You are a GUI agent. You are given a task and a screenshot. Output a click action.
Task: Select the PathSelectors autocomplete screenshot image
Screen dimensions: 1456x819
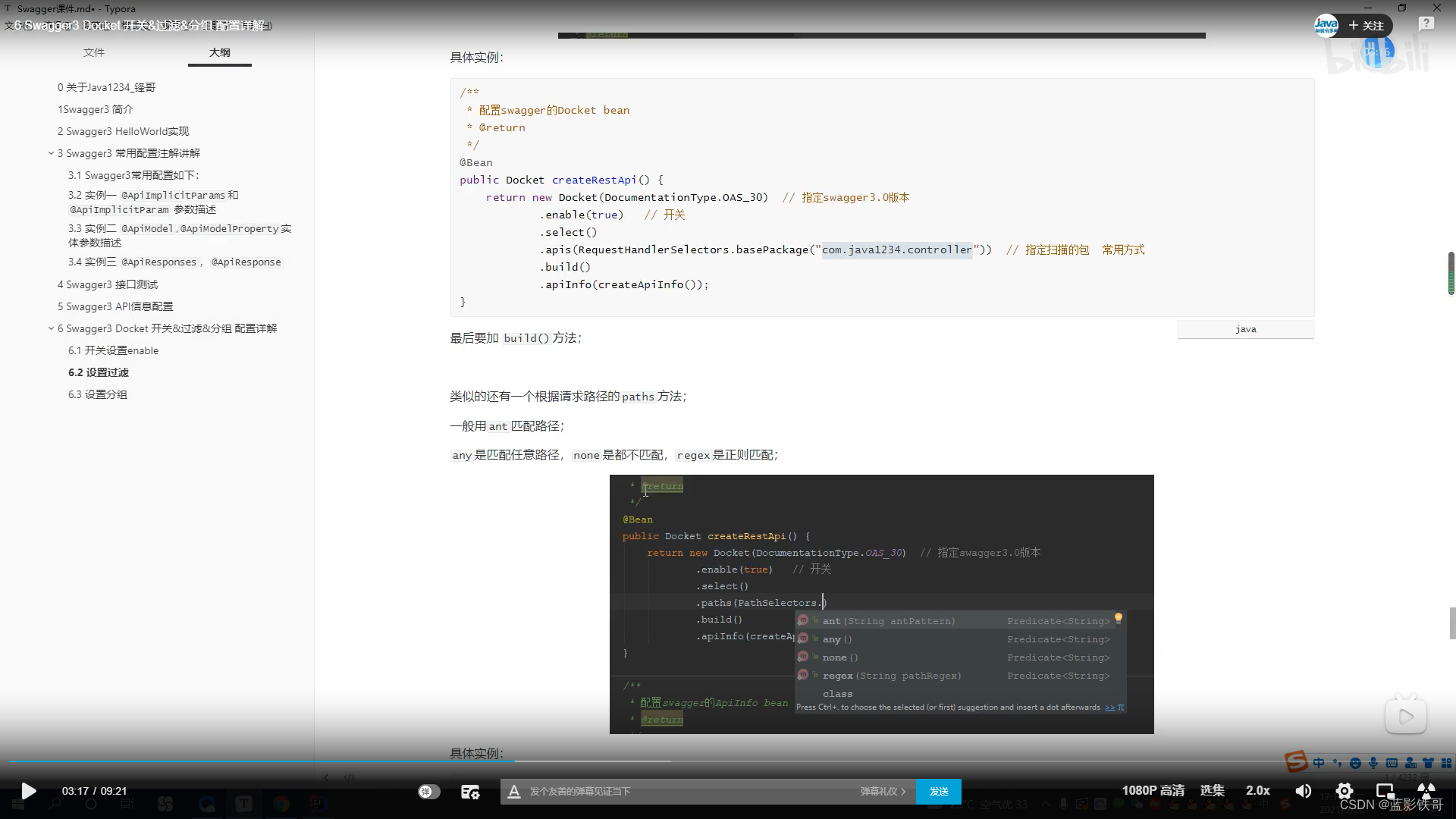click(x=881, y=604)
